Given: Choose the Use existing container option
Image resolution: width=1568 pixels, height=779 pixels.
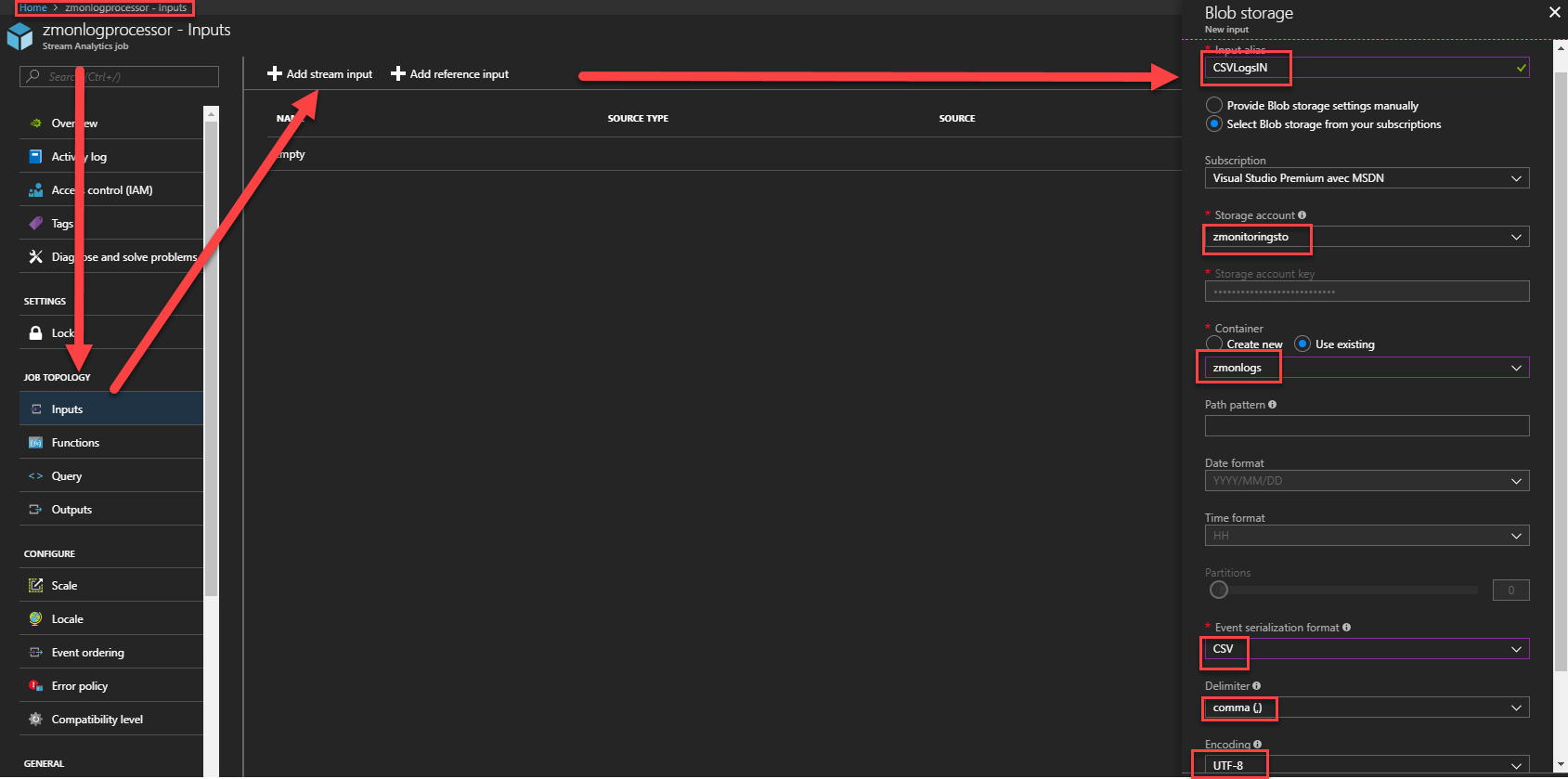Looking at the screenshot, I should coord(1302,344).
